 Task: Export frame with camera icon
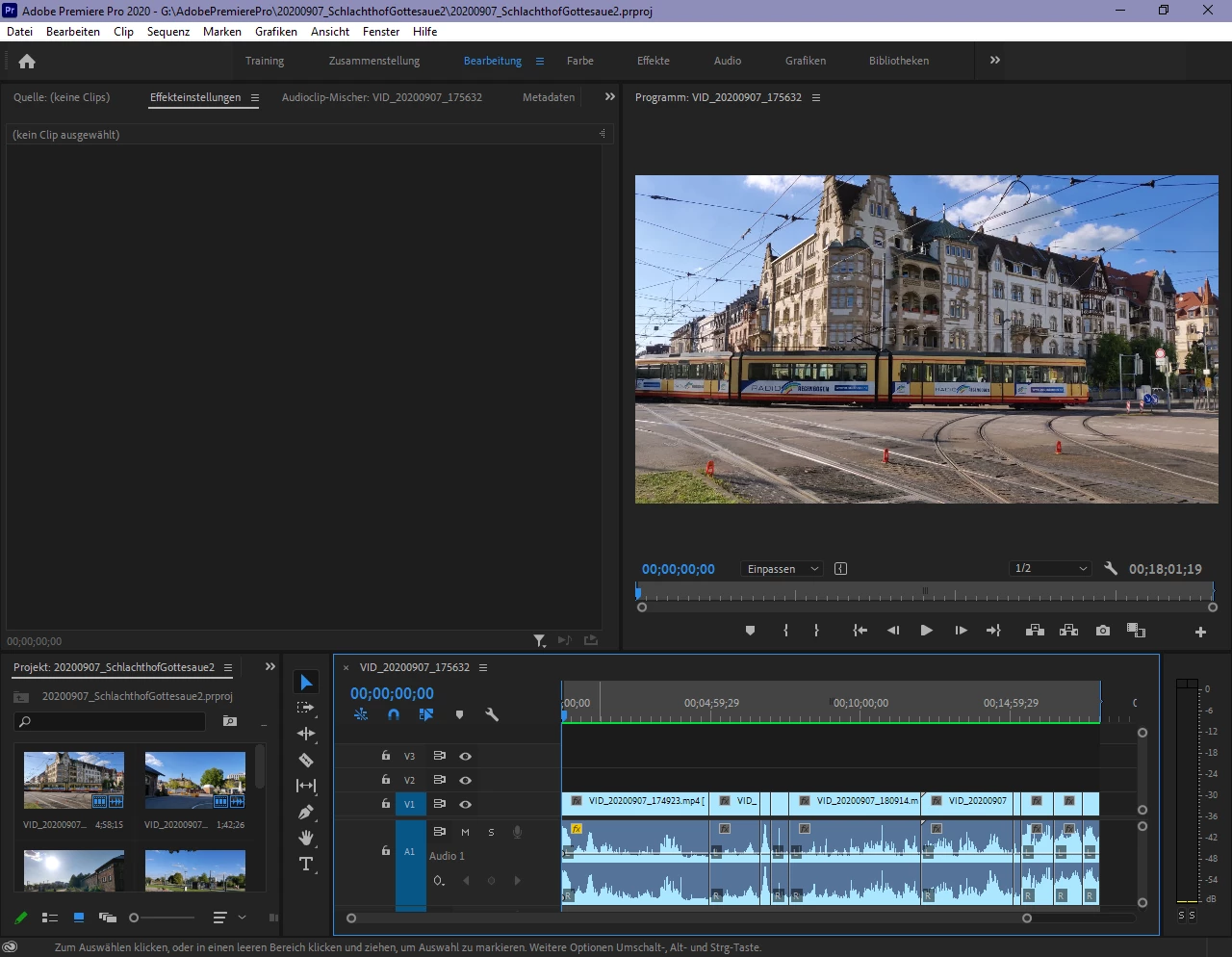tap(1103, 631)
